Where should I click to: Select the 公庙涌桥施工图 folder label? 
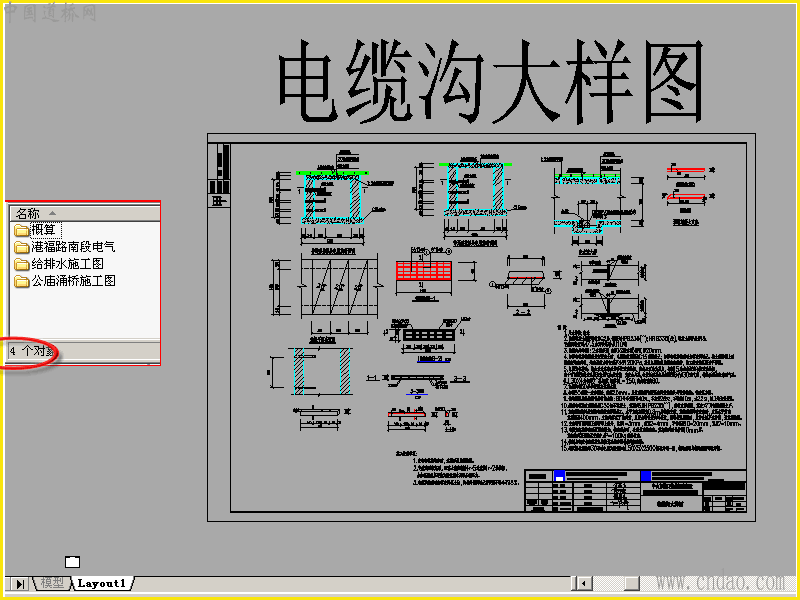pyautogui.click(x=73, y=281)
